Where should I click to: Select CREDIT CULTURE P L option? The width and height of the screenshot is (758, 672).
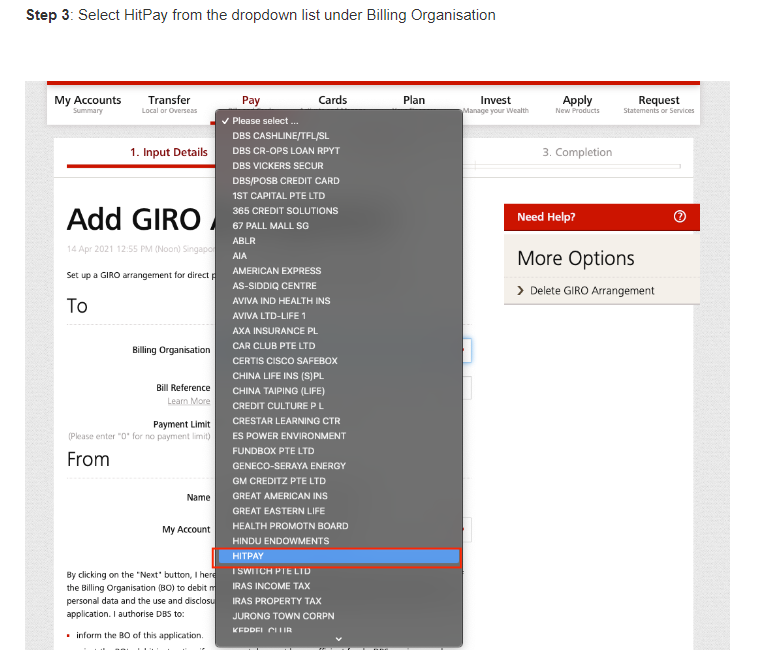339,406
